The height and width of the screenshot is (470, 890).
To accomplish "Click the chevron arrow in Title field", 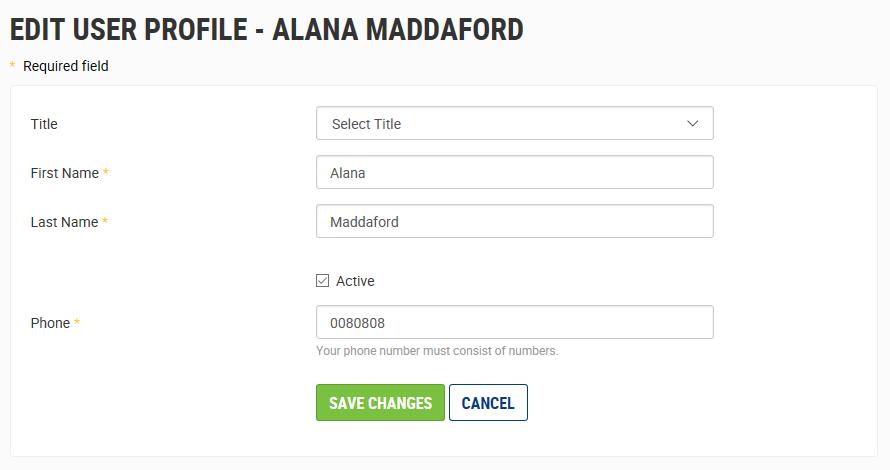I will [693, 124].
